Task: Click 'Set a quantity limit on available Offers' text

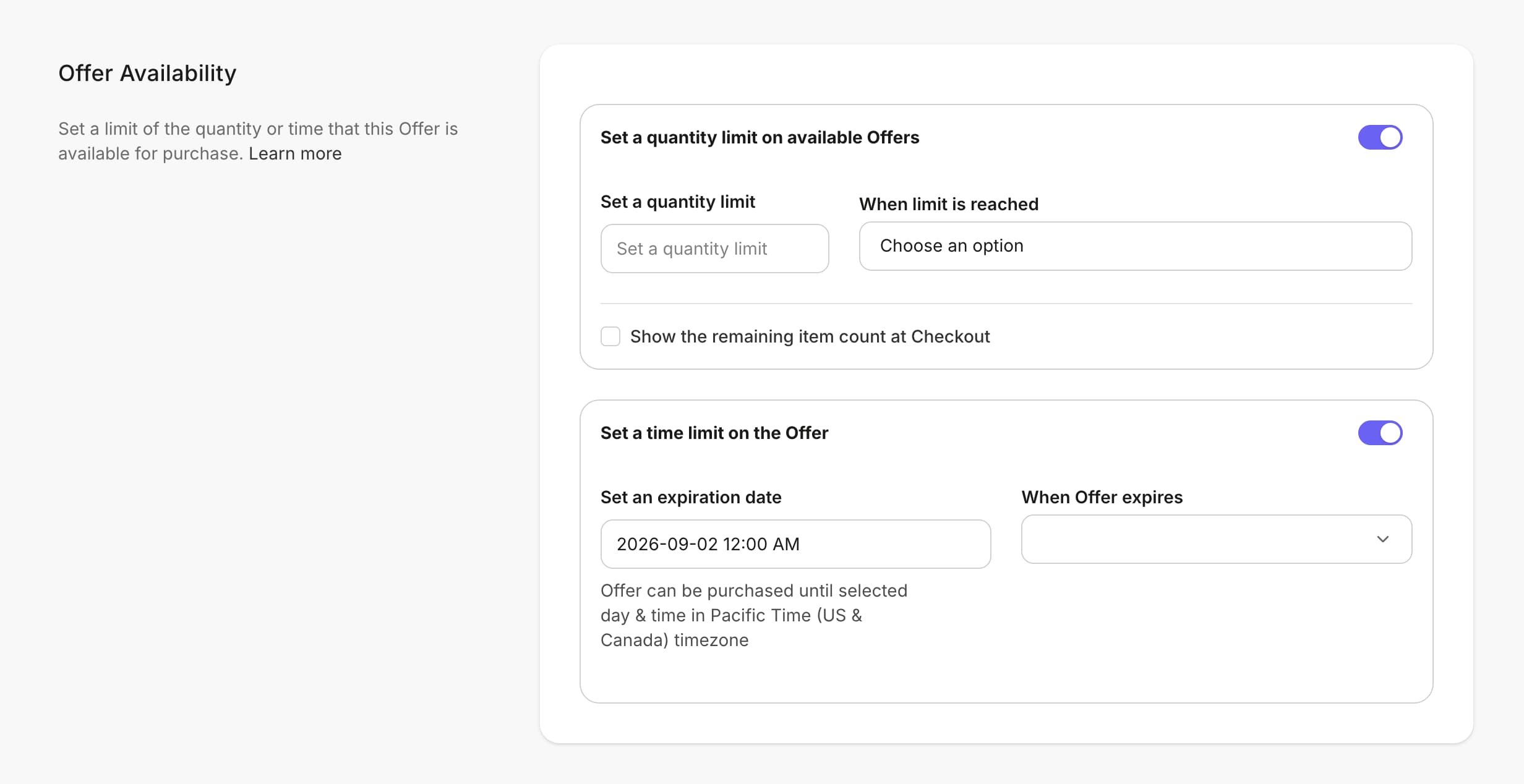Action: (x=760, y=137)
